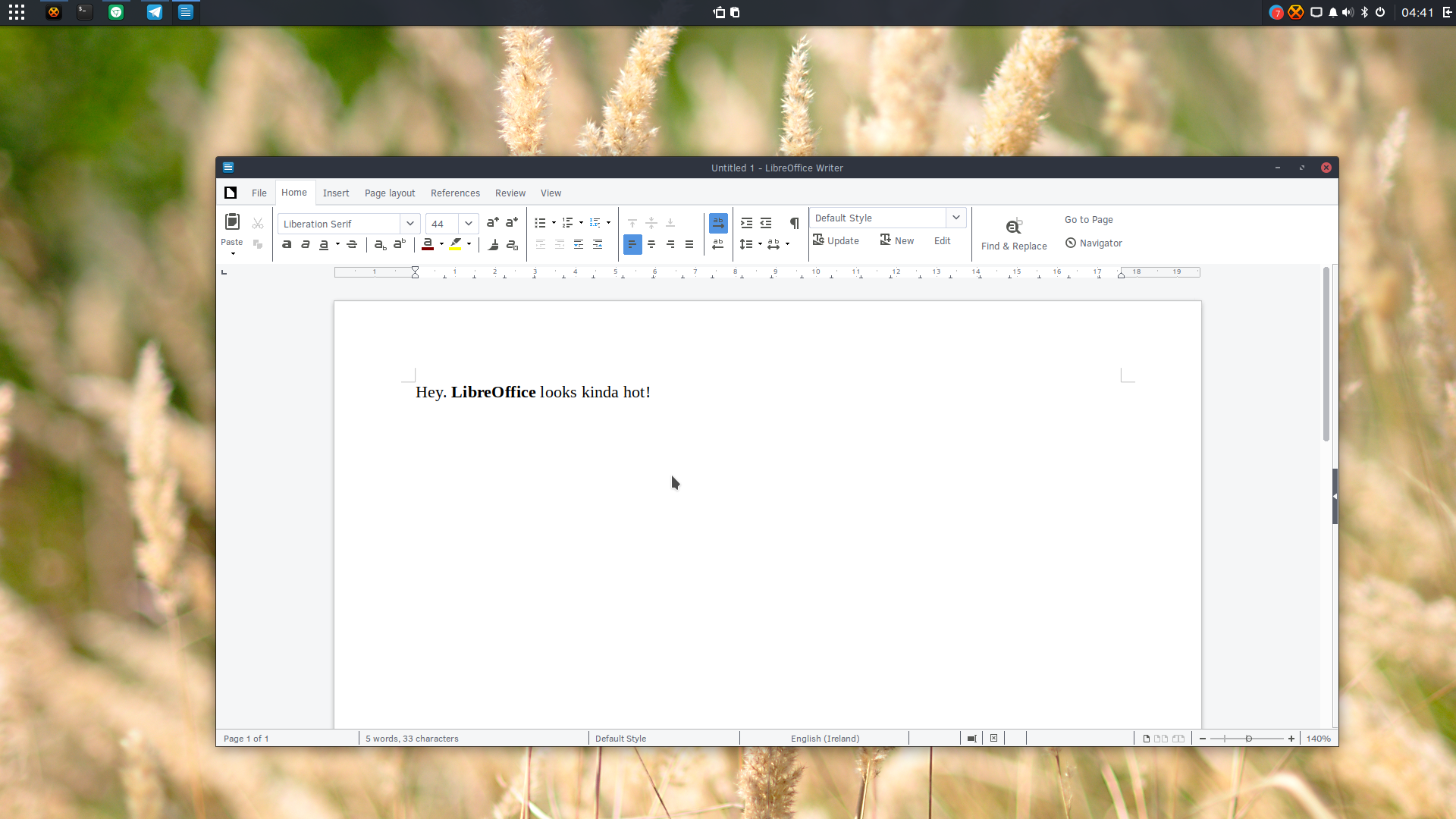Select the Home tab

pos(294,193)
